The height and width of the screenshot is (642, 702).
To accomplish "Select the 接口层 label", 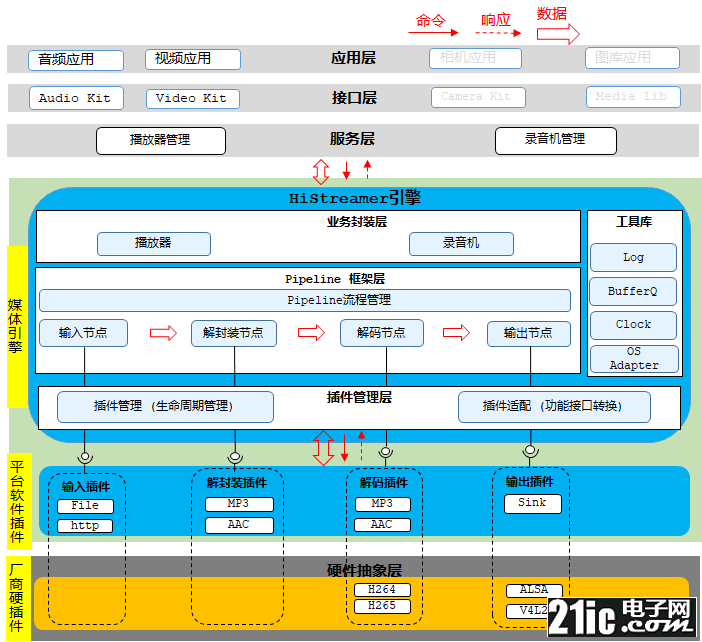I will click(354, 98).
